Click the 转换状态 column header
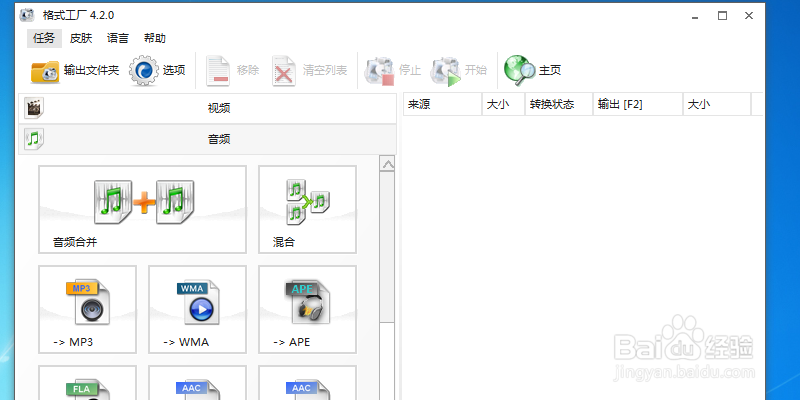Image resolution: width=800 pixels, height=400 pixels. pyautogui.click(x=559, y=105)
